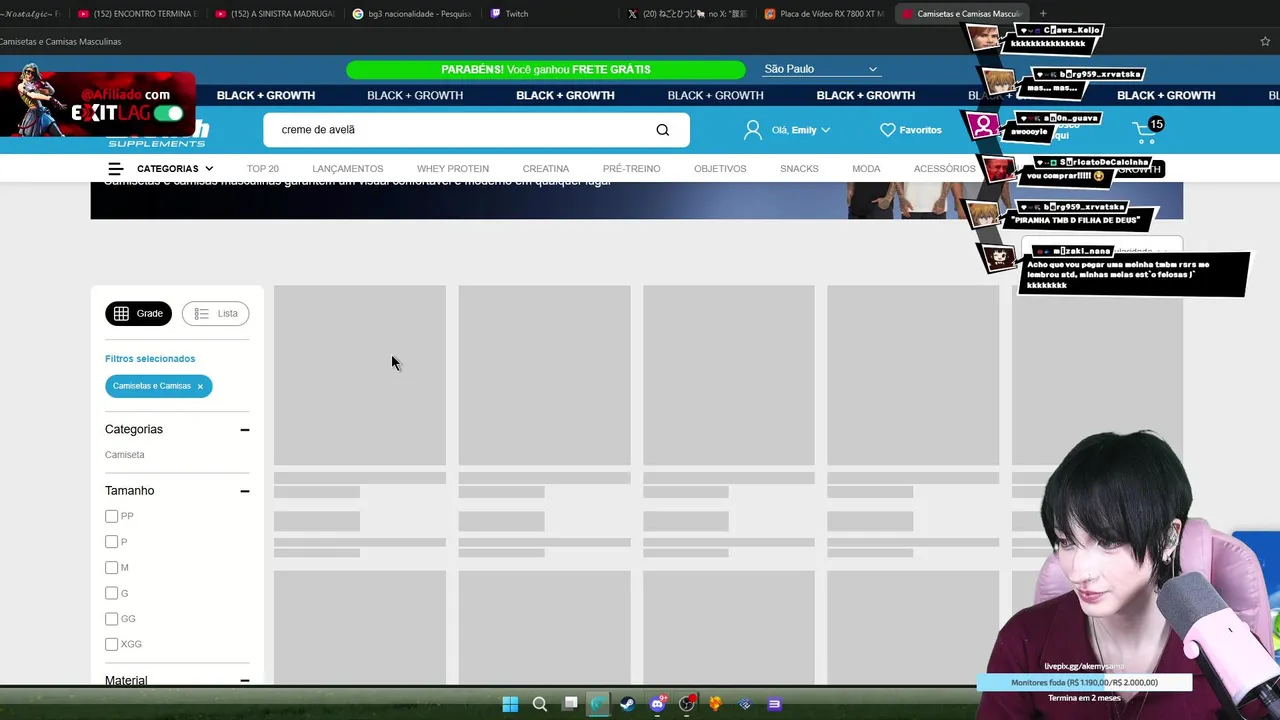This screenshot has height=720, width=1280.
Task: Click the Growth Supplements logo
Action: (x=158, y=134)
